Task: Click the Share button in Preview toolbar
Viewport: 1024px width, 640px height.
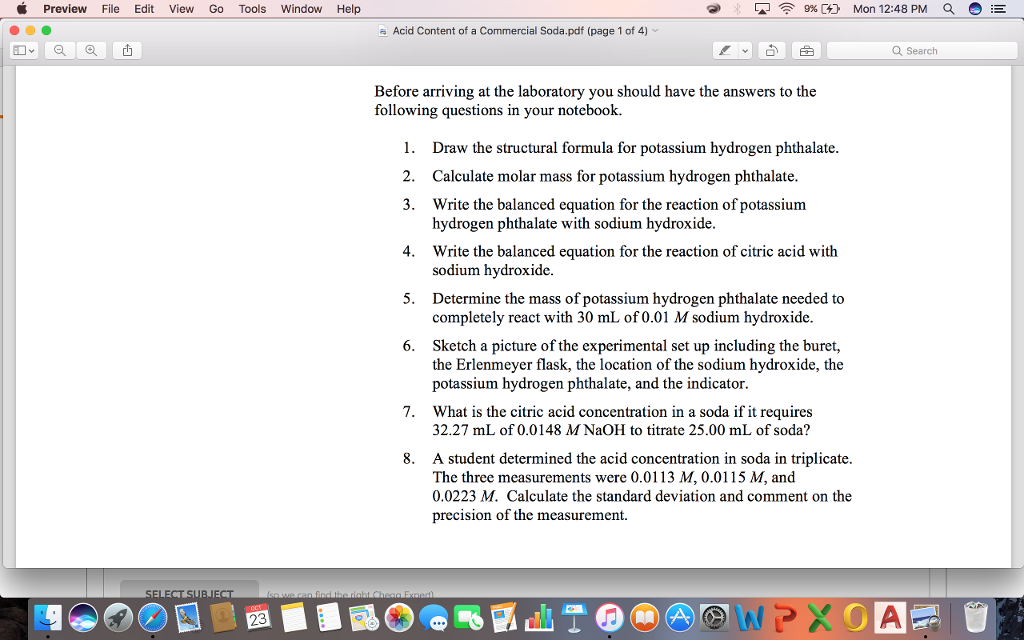Action: pos(127,50)
